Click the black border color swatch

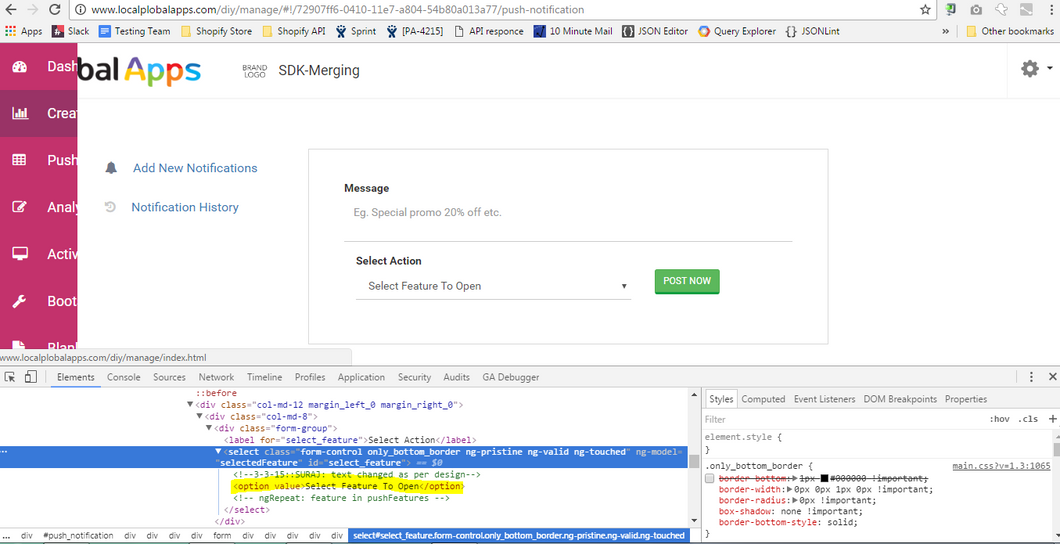pyautogui.click(x=825, y=479)
